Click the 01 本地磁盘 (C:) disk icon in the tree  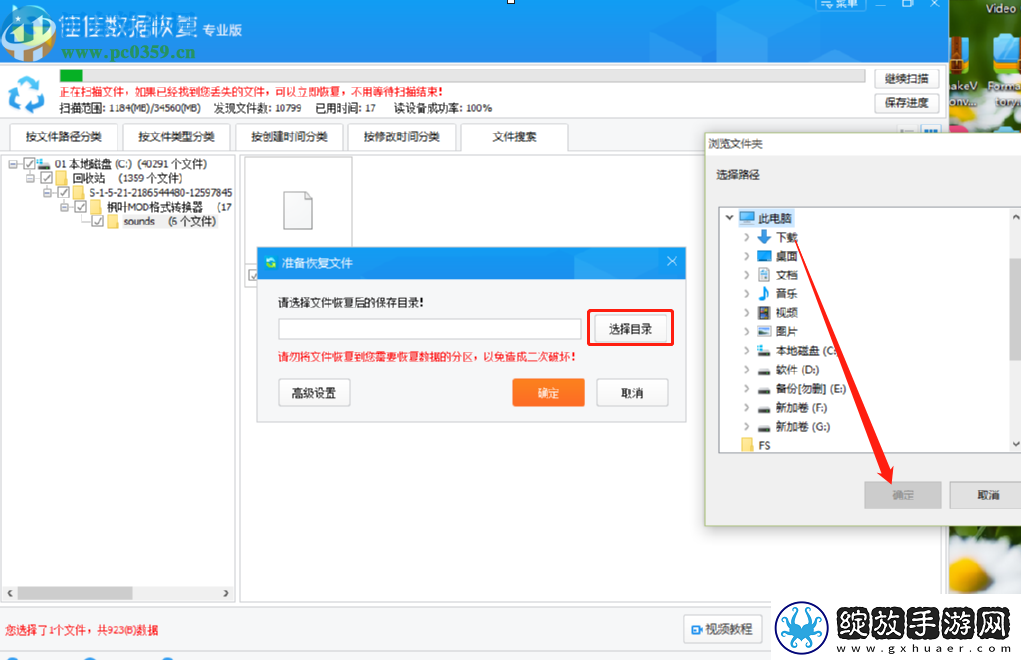tap(43, 163)
